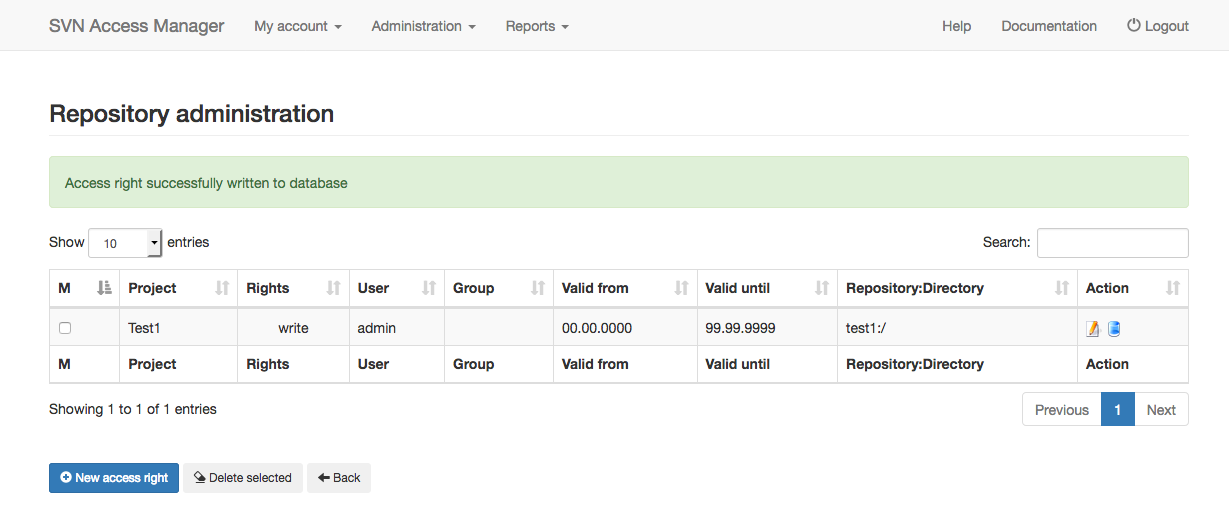Sort table by Group column arrows
Screen dimensions: 1229x512
tap(538, 288)
